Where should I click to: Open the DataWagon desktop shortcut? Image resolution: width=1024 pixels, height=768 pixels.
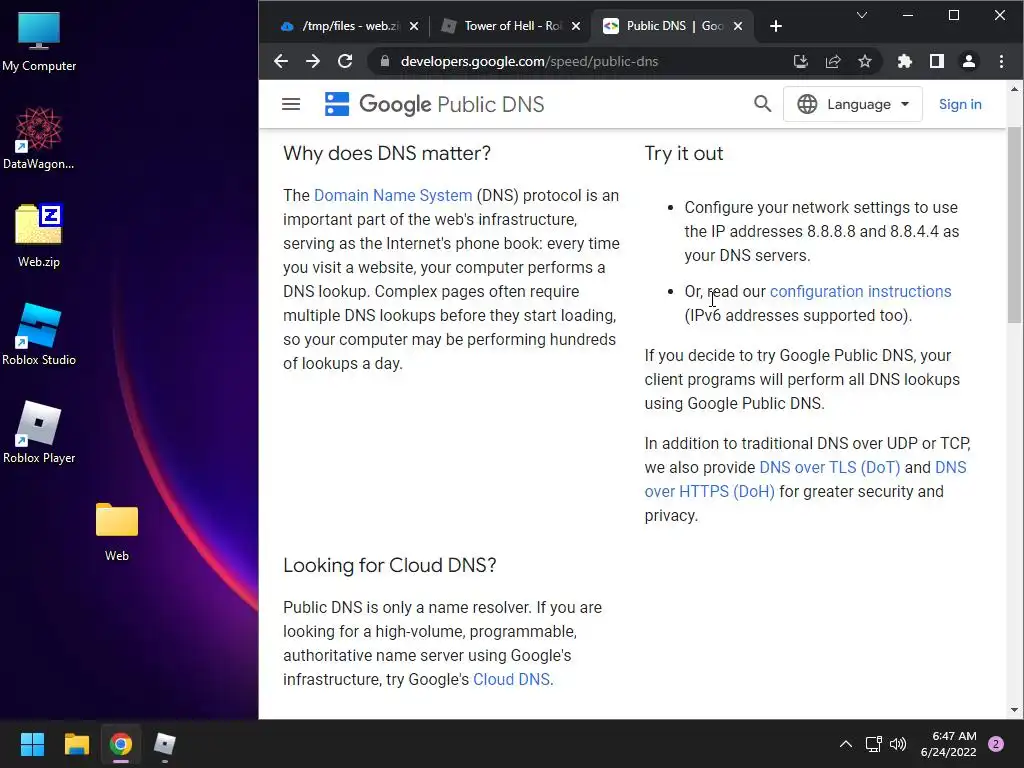coord(39,138)
